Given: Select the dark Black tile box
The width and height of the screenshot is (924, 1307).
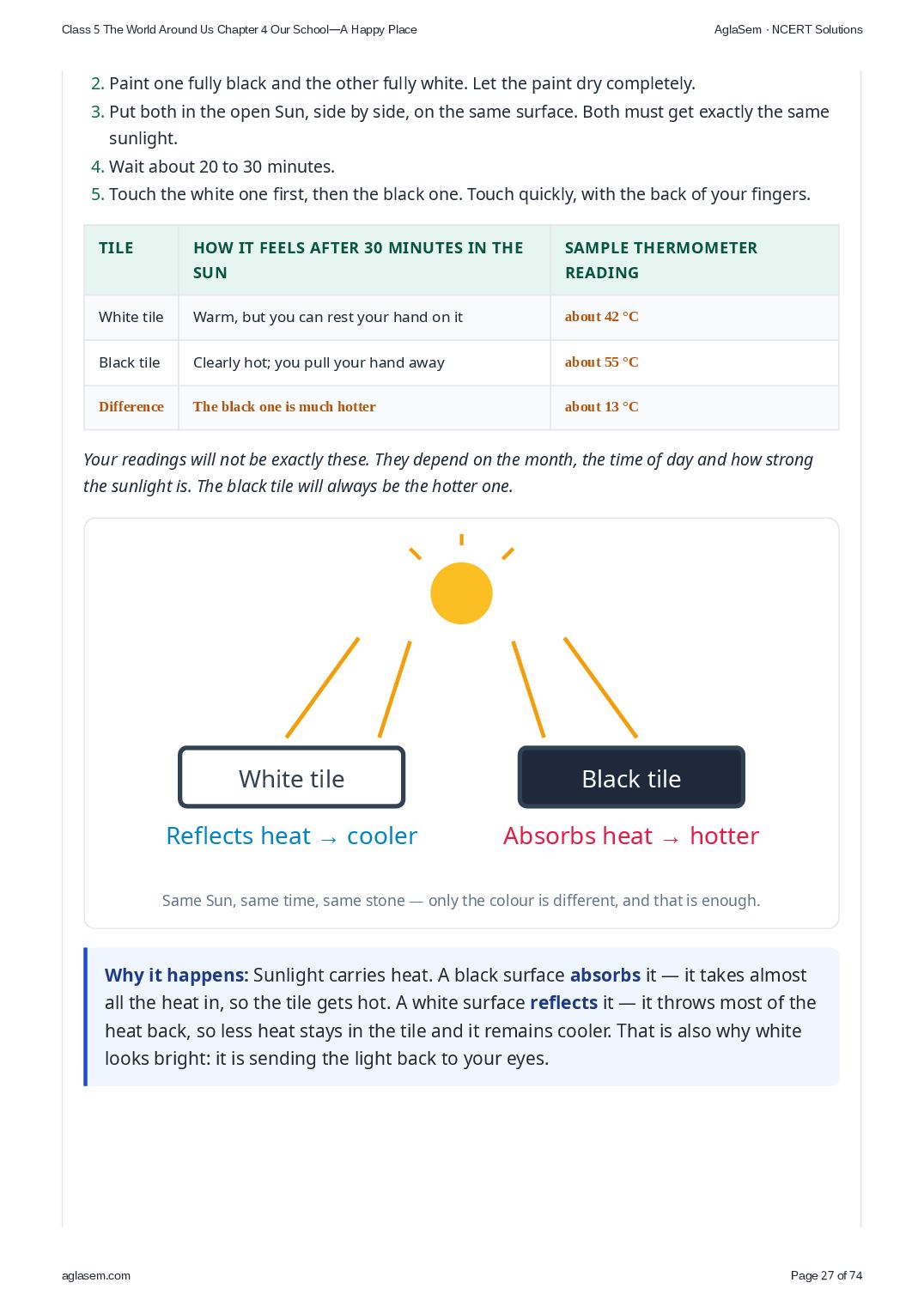Looking at the screenshot, I should [x=631, y=777].
